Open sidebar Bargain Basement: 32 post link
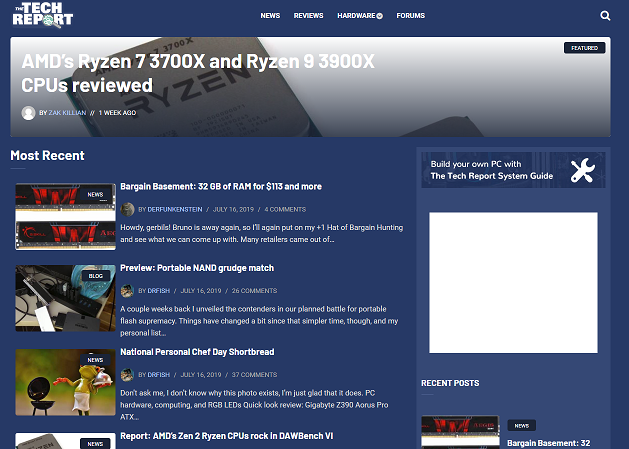This screenshot has height=449, width=629. click(548, 443)
